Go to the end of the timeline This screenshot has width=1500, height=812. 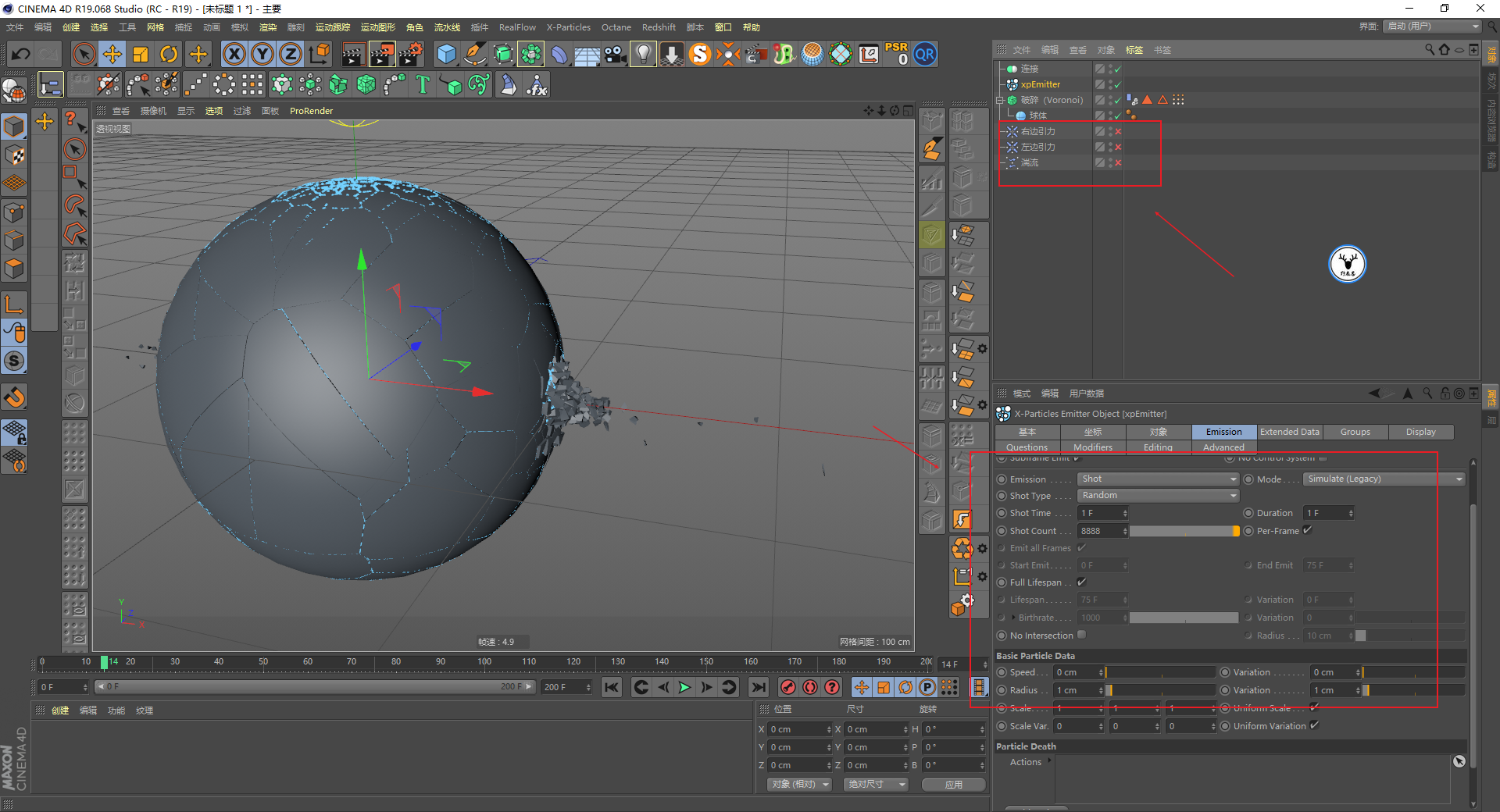(x=758, y=687)
